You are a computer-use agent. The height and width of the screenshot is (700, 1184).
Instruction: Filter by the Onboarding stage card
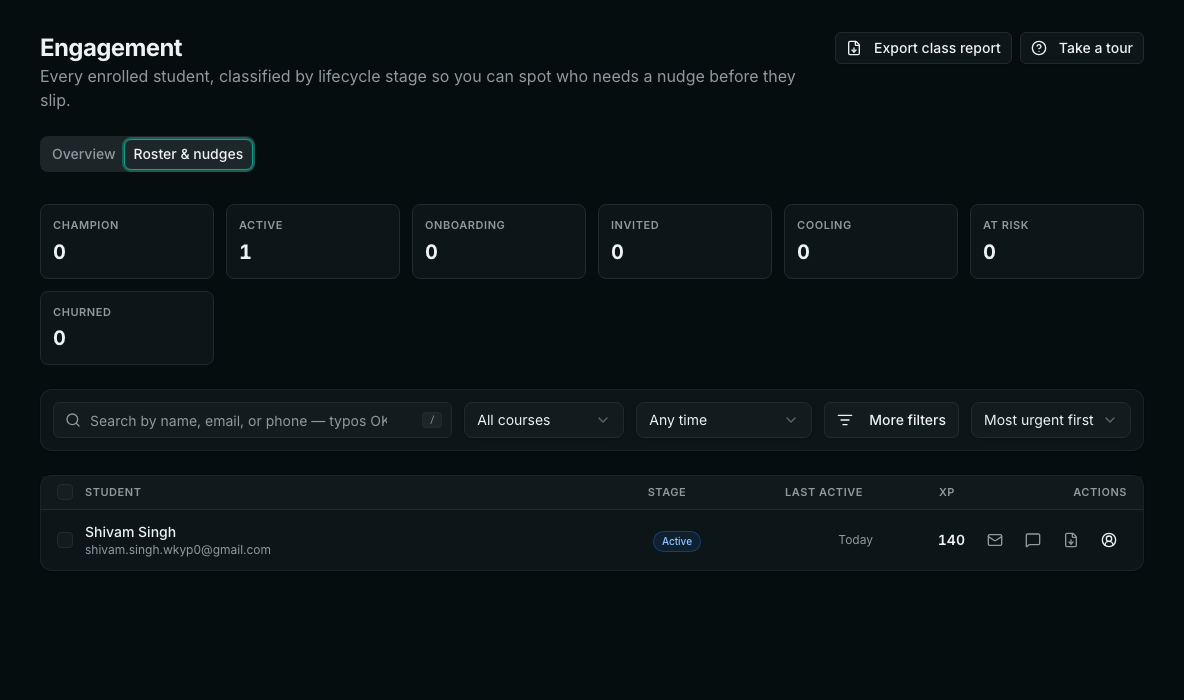coord(498,242)
